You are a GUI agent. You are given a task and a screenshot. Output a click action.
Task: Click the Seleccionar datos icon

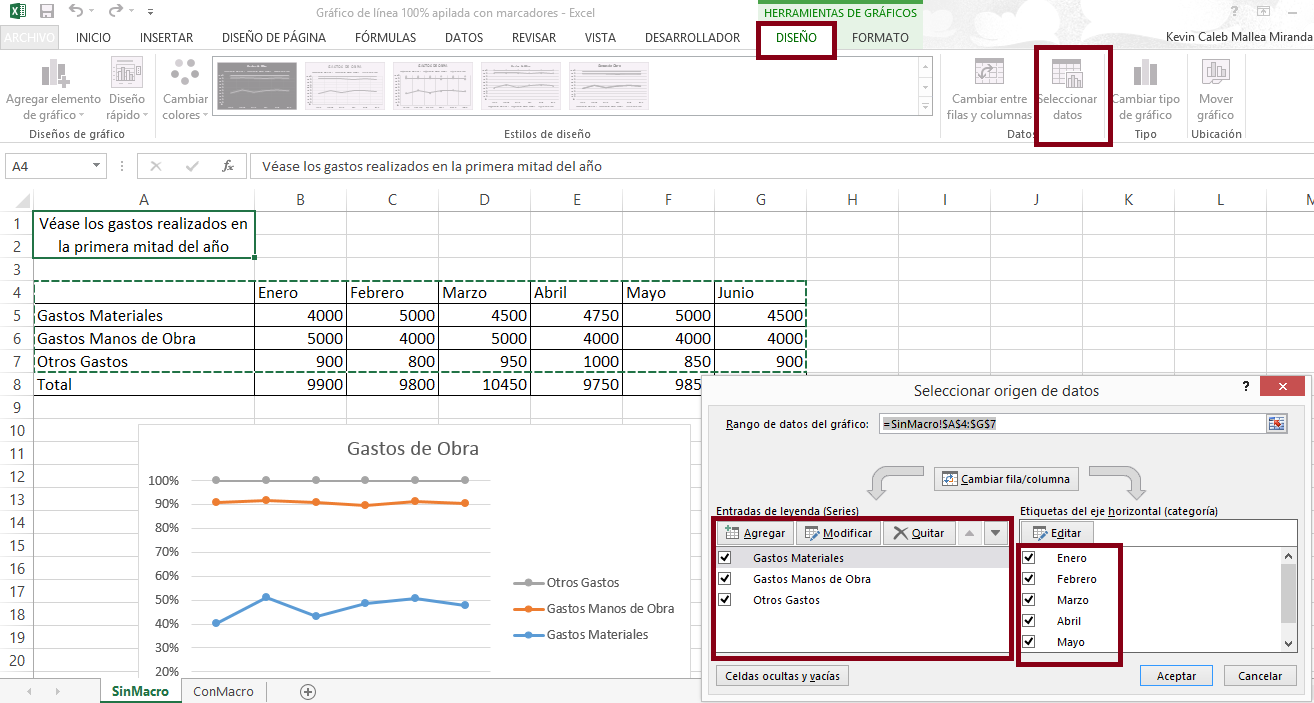tap(1067, 75)
